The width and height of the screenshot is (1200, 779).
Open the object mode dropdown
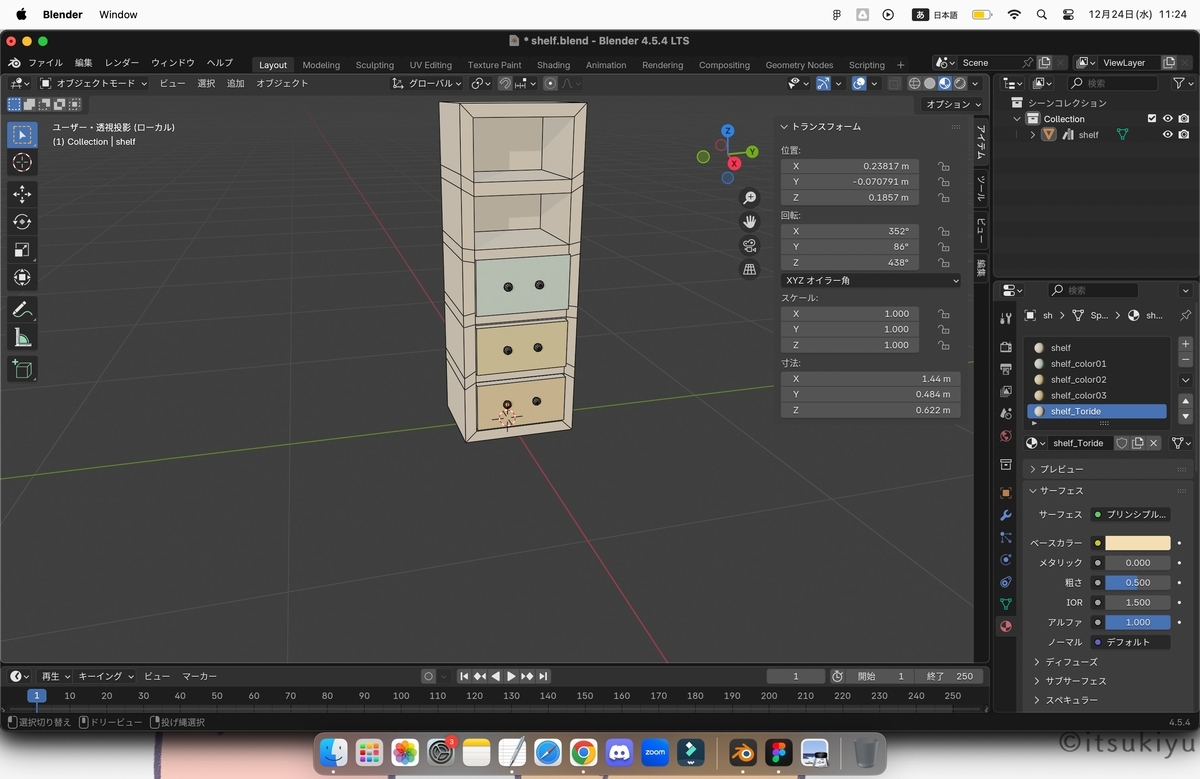[x=93, y=84]
